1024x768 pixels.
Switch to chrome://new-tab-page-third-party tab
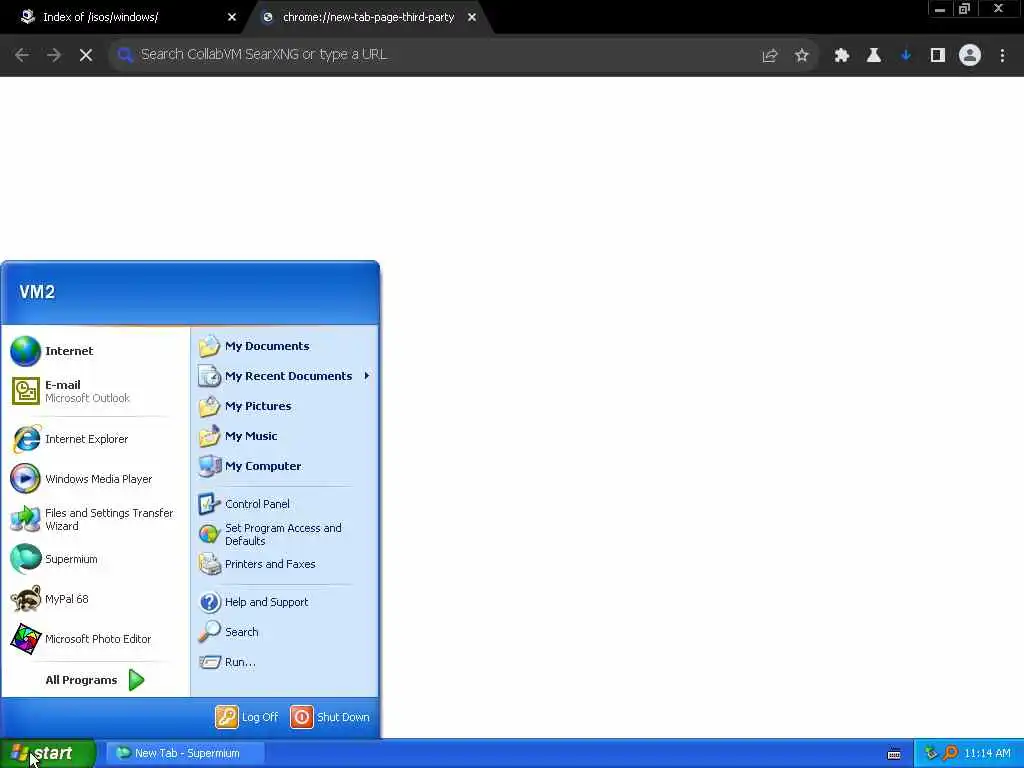[x=368, y=18]
